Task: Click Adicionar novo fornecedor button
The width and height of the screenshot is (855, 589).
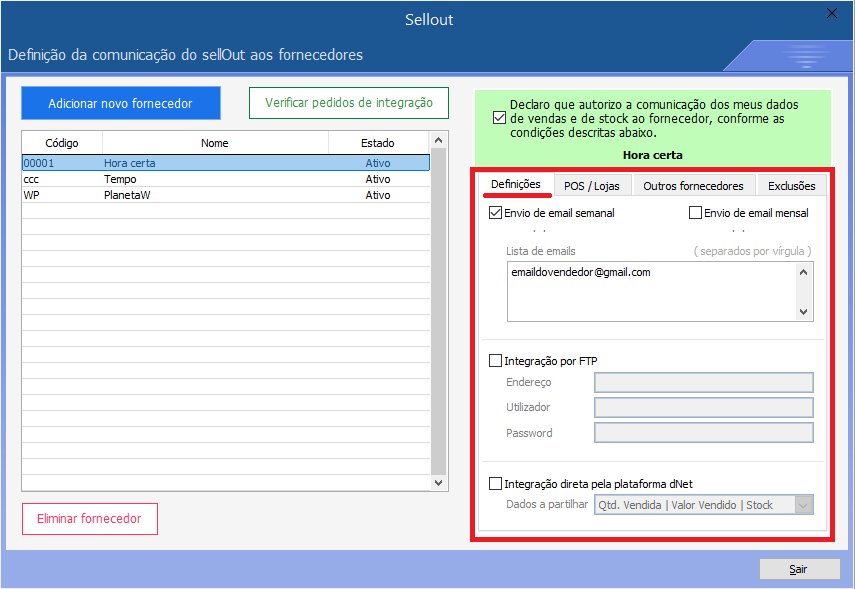Action: pyautogui.click(x=120, y=103)
